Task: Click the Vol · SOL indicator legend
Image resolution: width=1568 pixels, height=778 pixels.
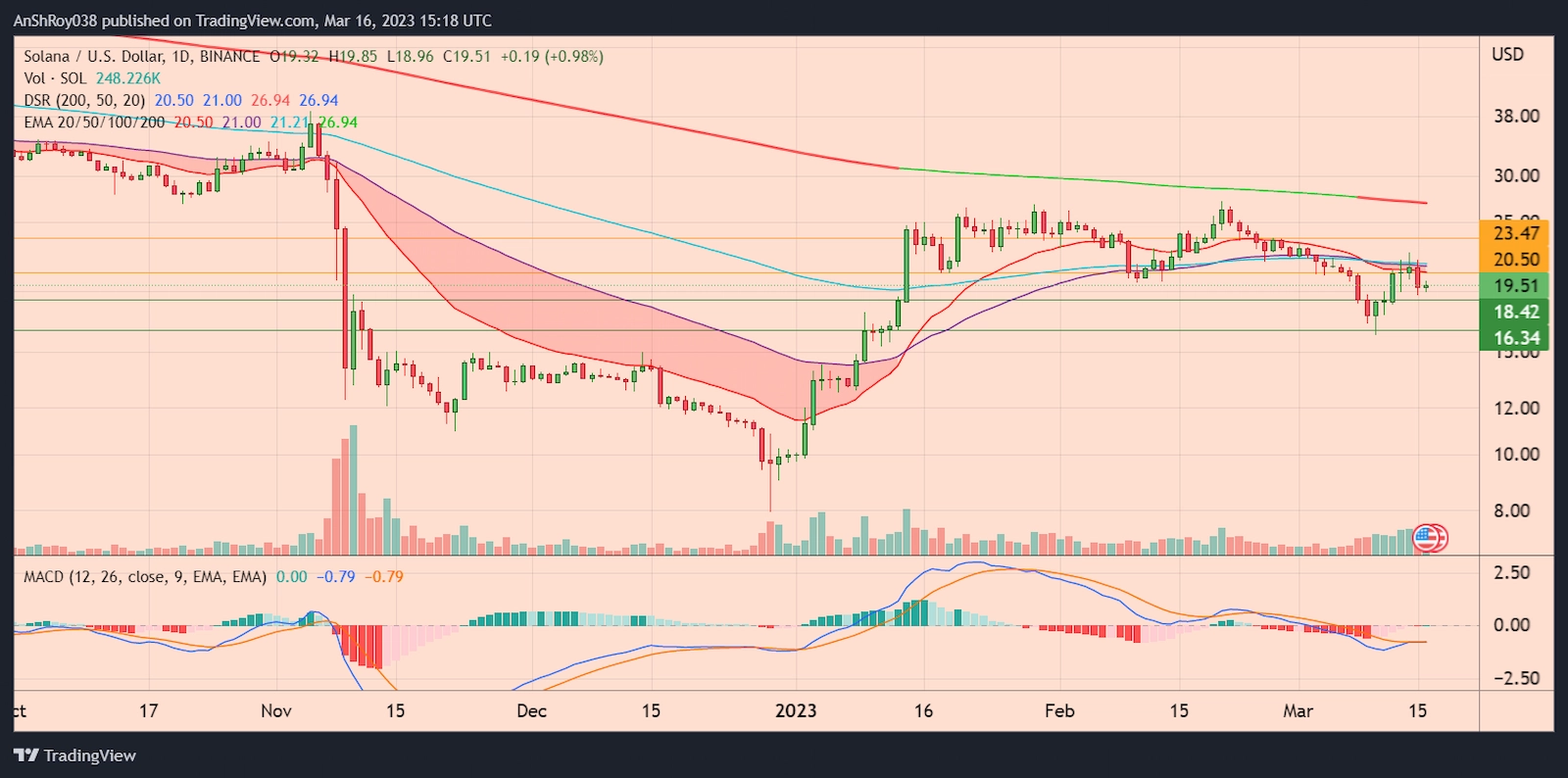Action: click(55, 78)
